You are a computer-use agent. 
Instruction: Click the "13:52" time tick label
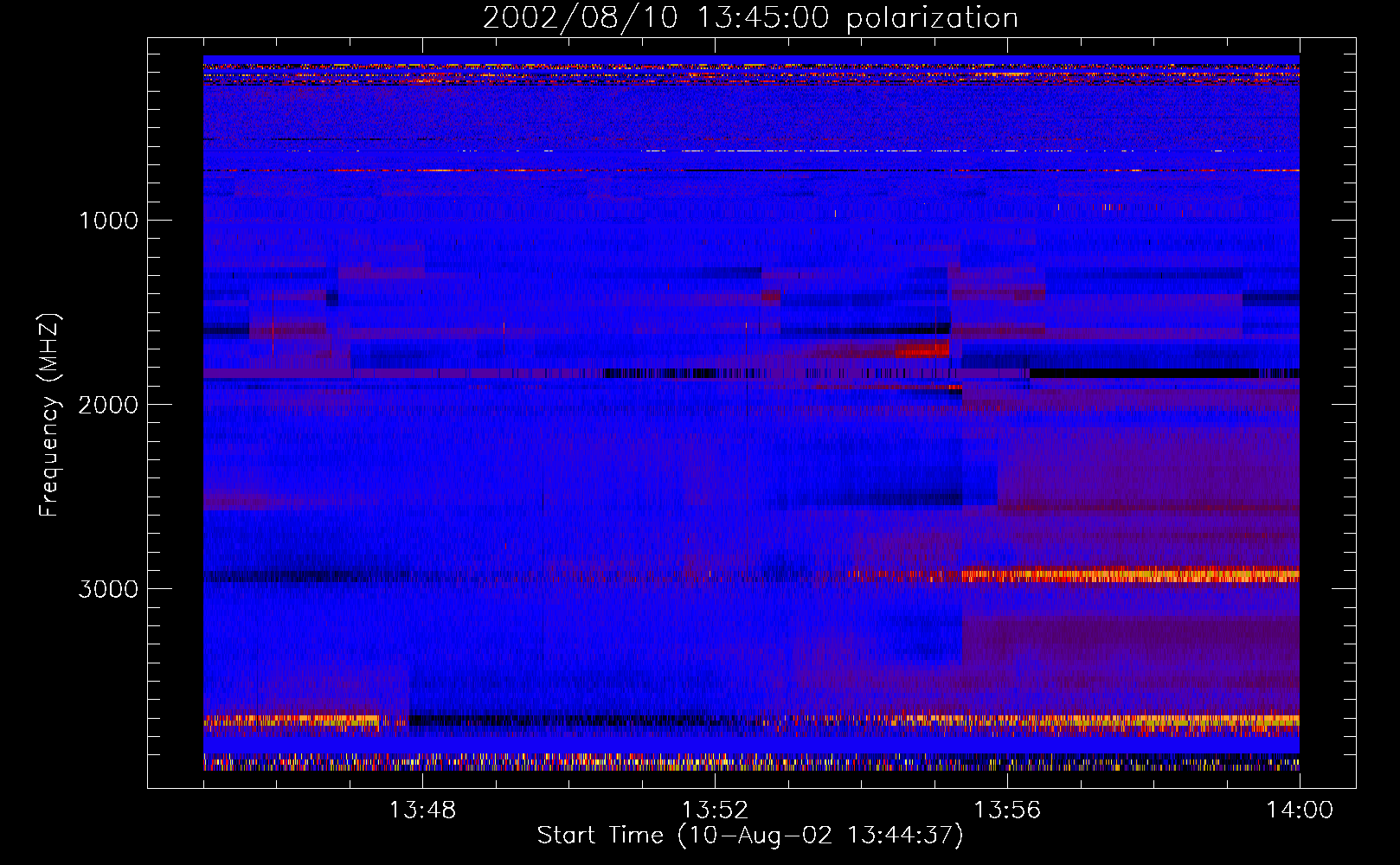[x=715, y=811]
